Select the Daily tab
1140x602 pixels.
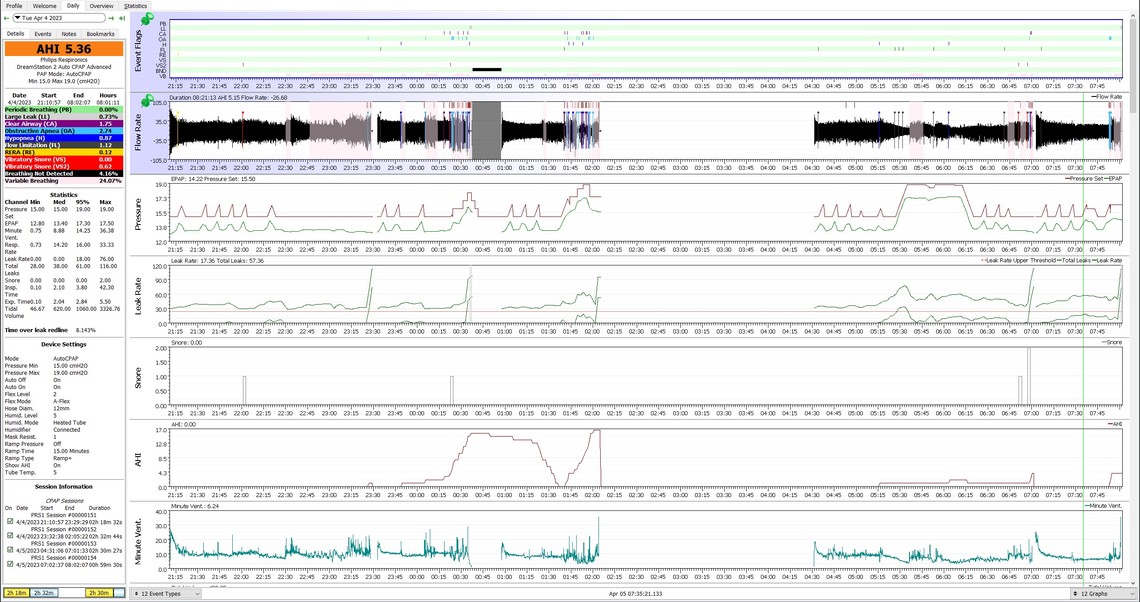[73, 5]
